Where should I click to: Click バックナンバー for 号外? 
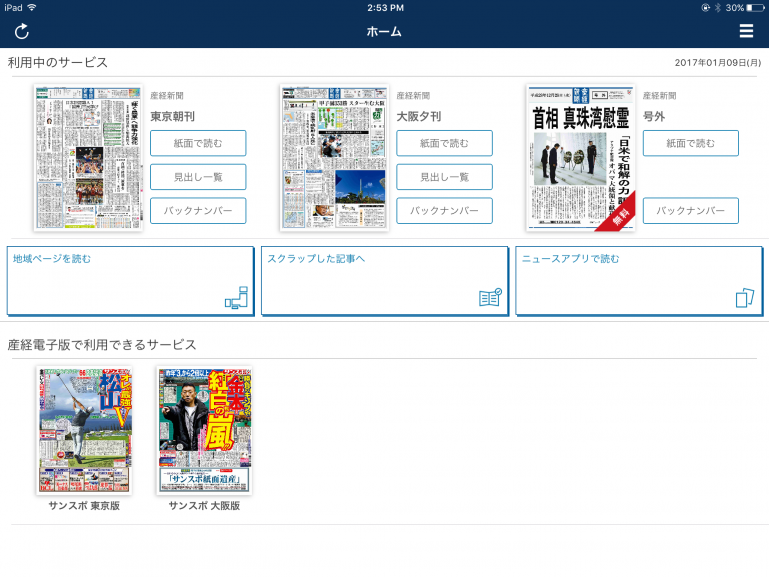[x=691, y=211]
